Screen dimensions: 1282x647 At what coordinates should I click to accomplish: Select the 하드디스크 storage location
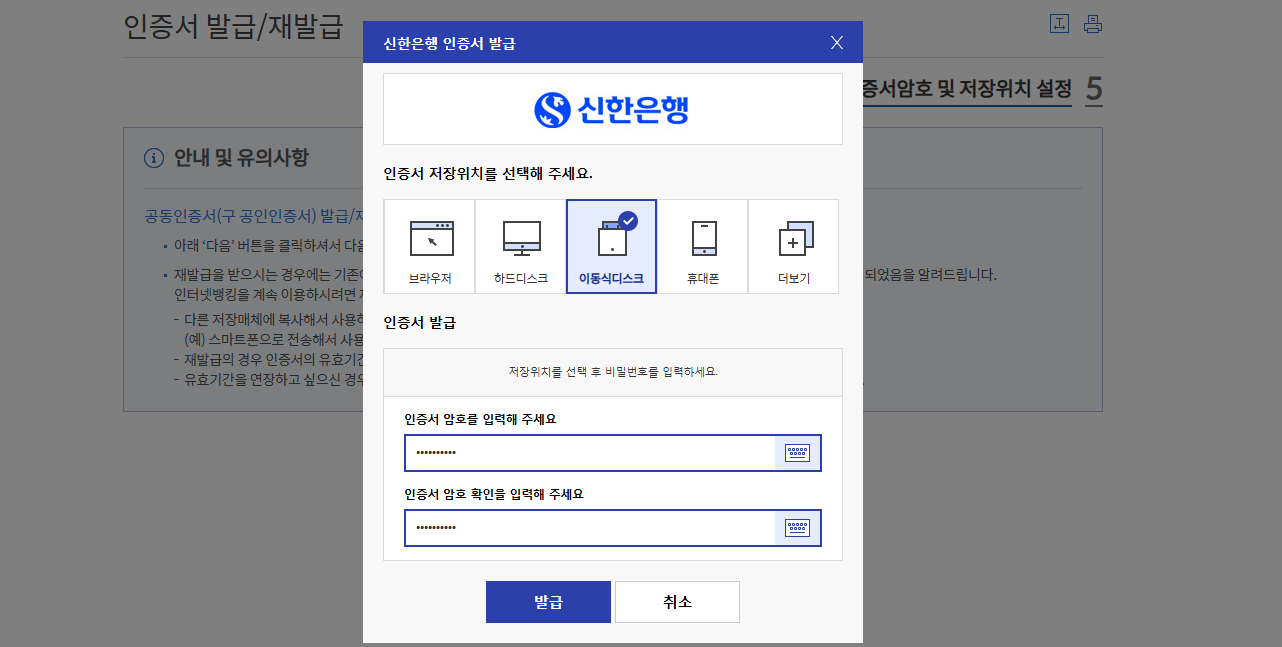[x=521, y=247]
